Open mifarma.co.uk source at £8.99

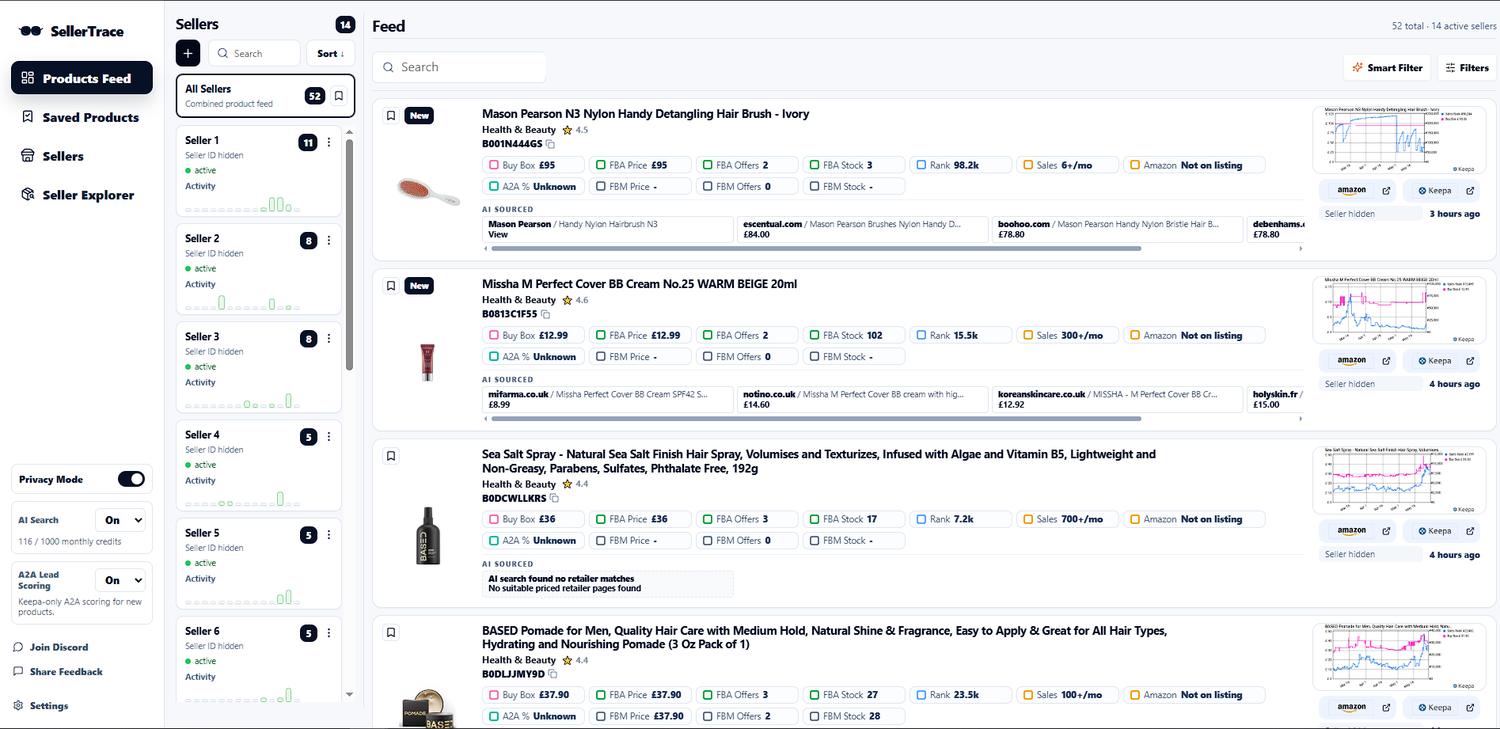pos(608,399)
